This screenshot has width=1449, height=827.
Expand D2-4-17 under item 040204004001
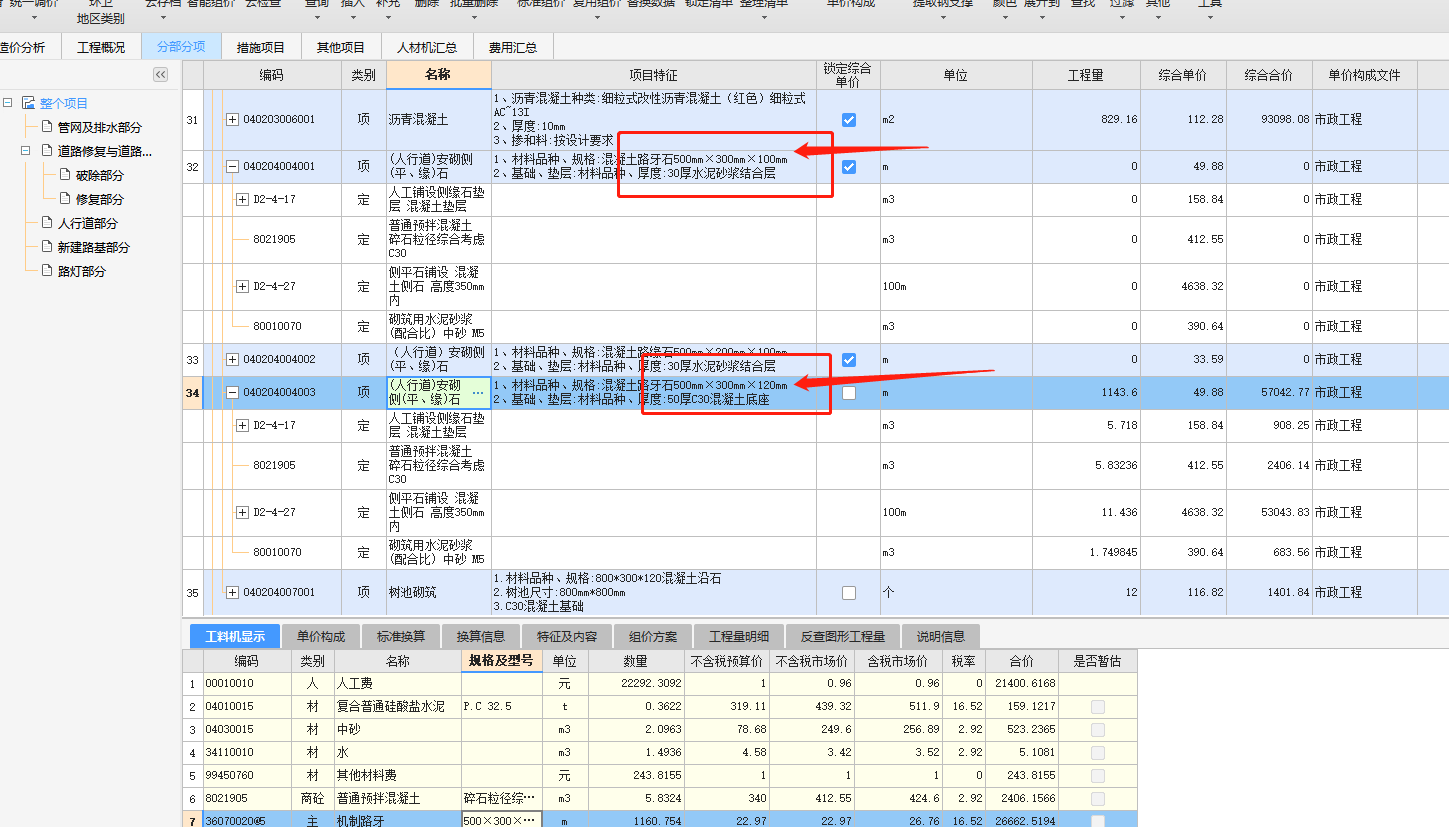[242, 199]
